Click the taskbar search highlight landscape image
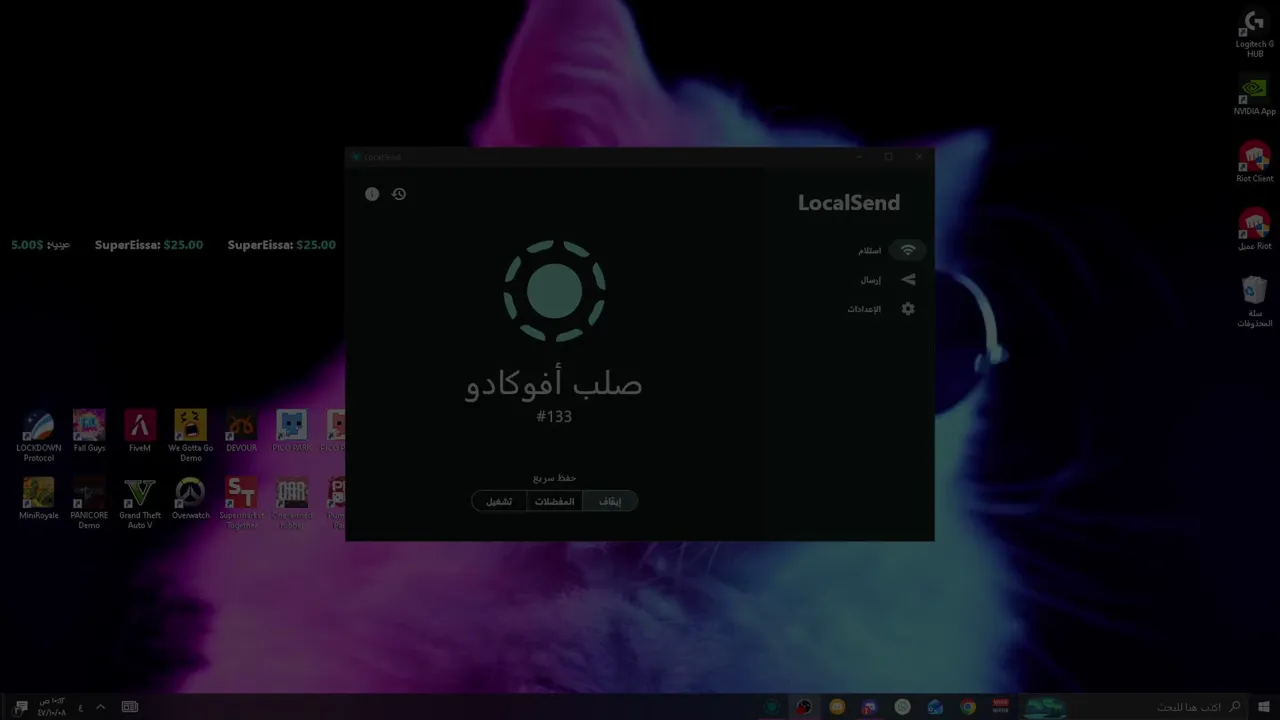 (1043, 707)
